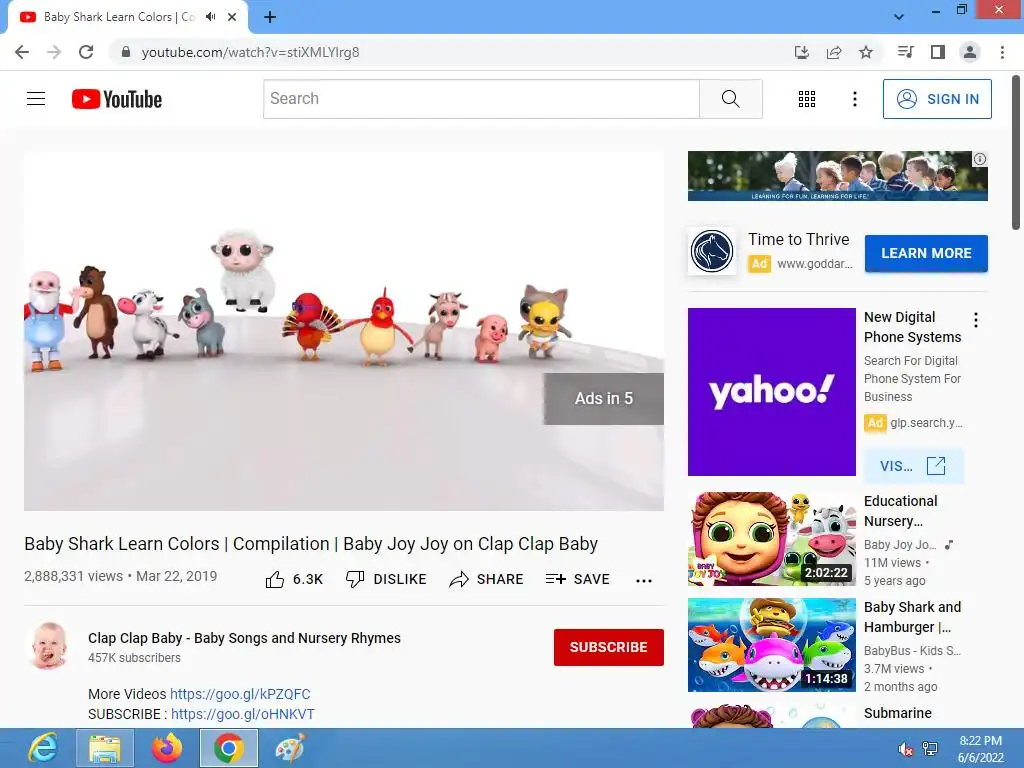Reload the page

coord(86,52)
